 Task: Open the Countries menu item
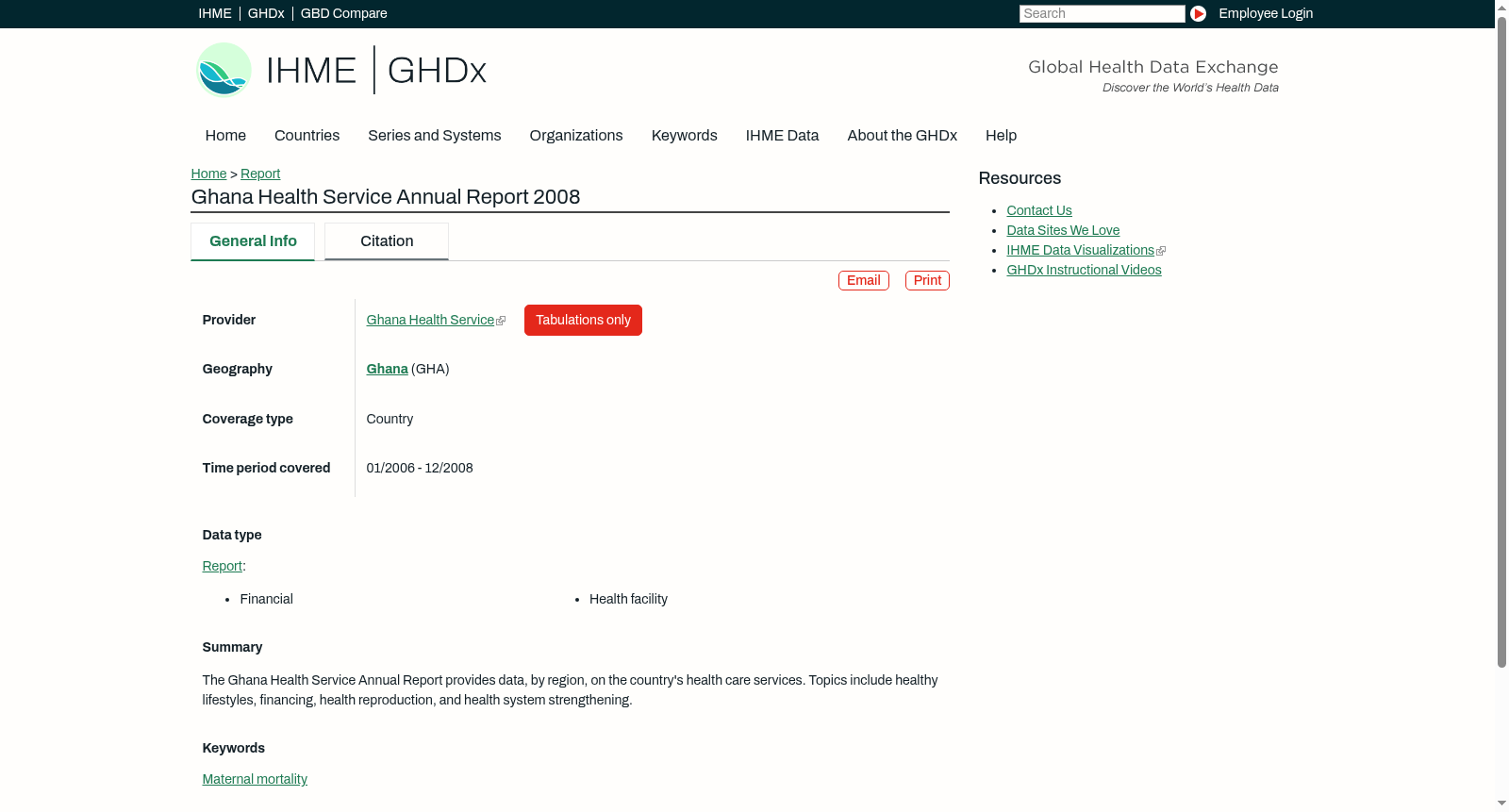tap(307, 136)
